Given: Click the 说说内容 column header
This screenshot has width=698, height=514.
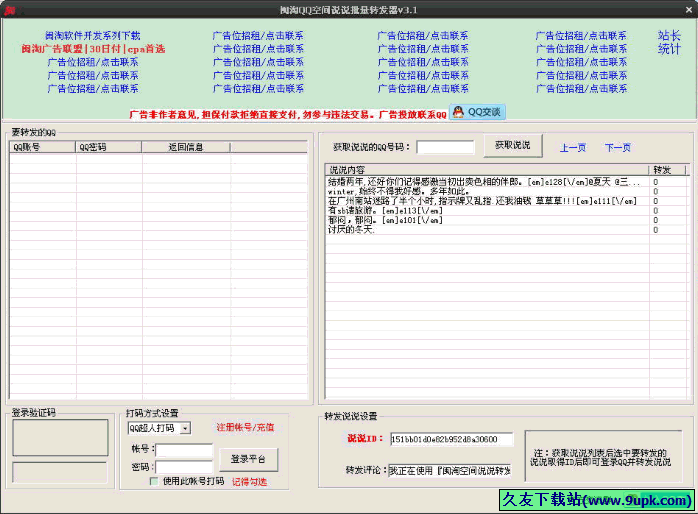Looking at the screenshot, I should click(487, 170).
